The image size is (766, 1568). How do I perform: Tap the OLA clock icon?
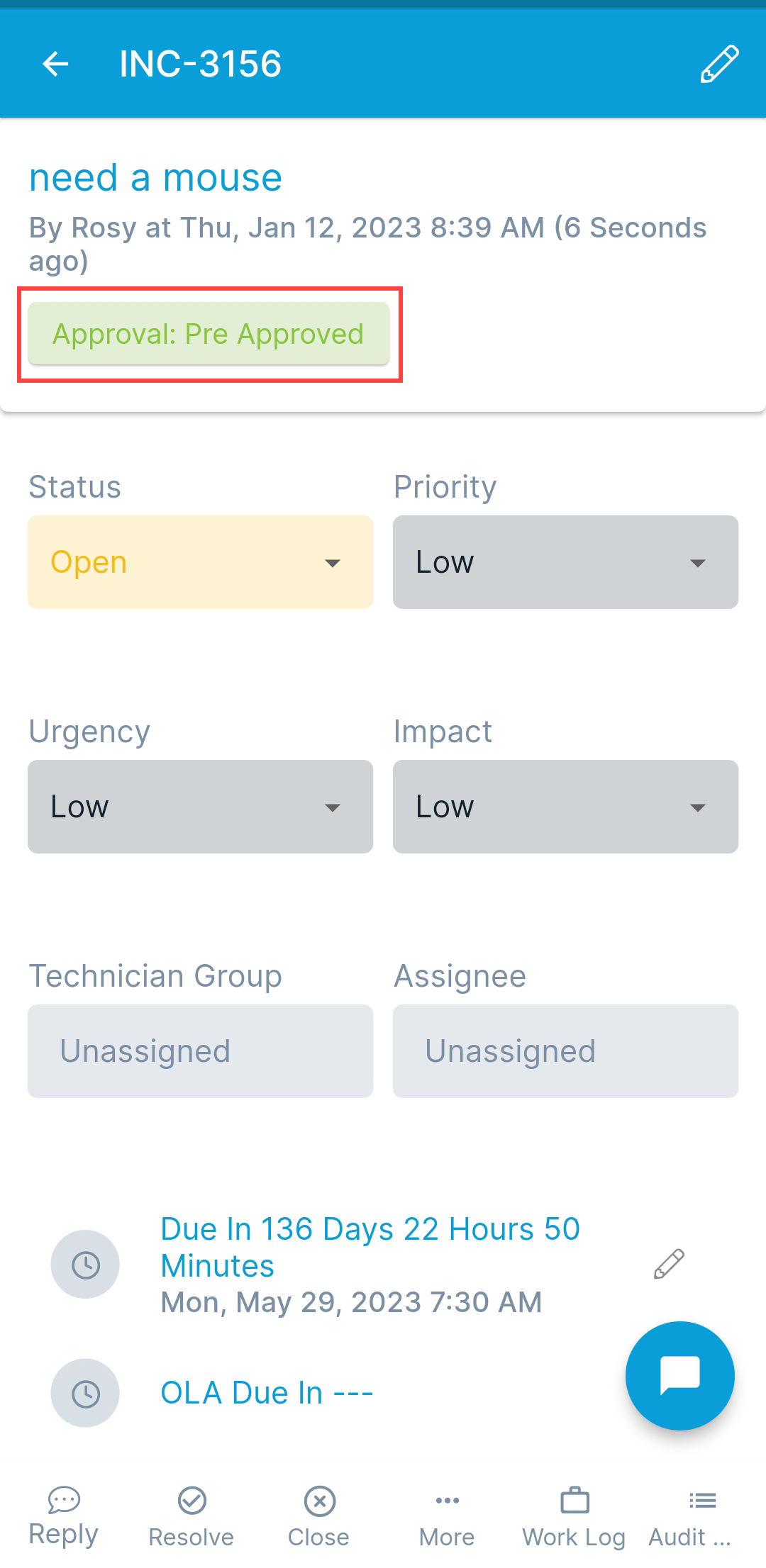pos(85,1393)
